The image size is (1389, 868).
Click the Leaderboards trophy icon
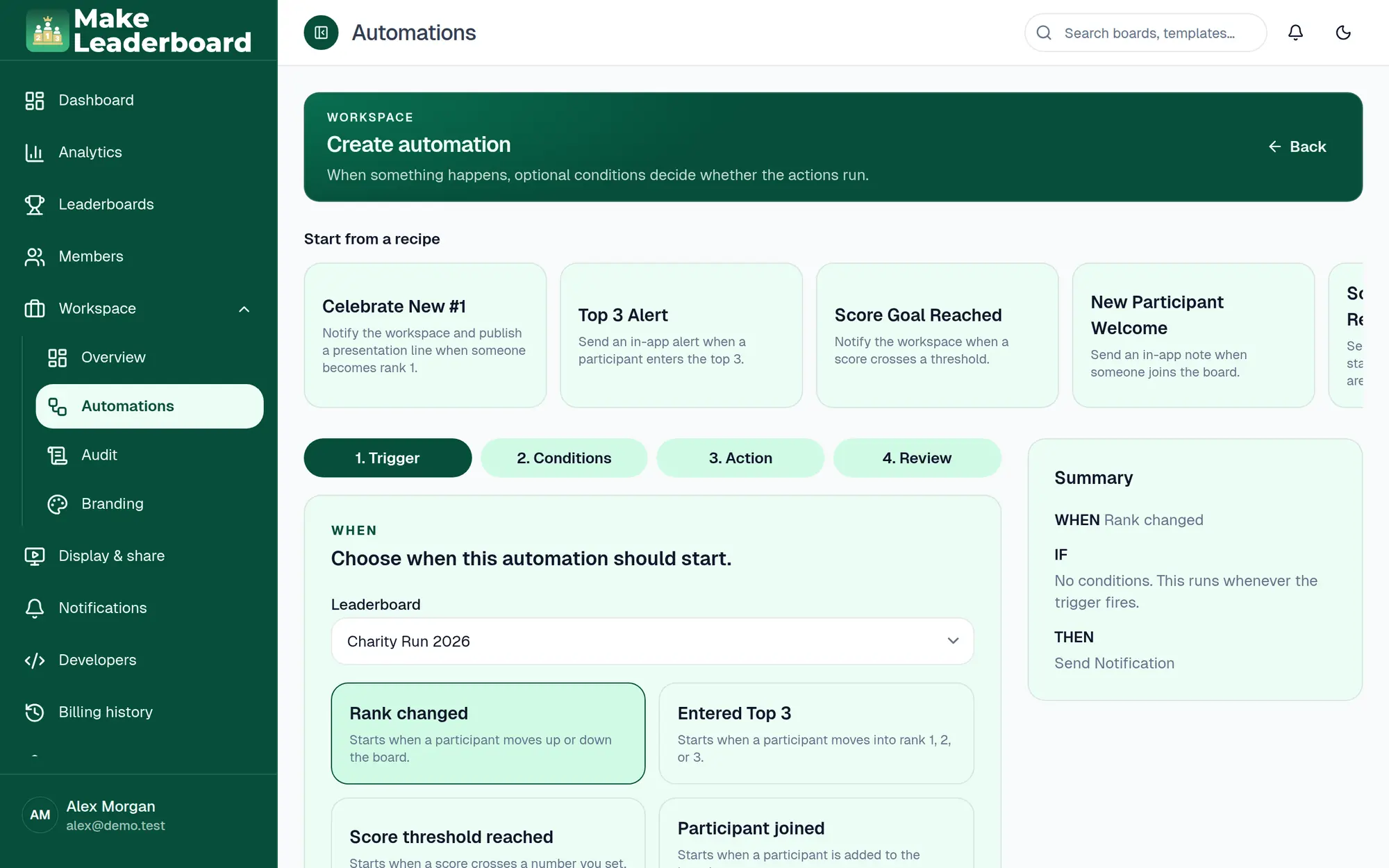[x=35, y=205]
